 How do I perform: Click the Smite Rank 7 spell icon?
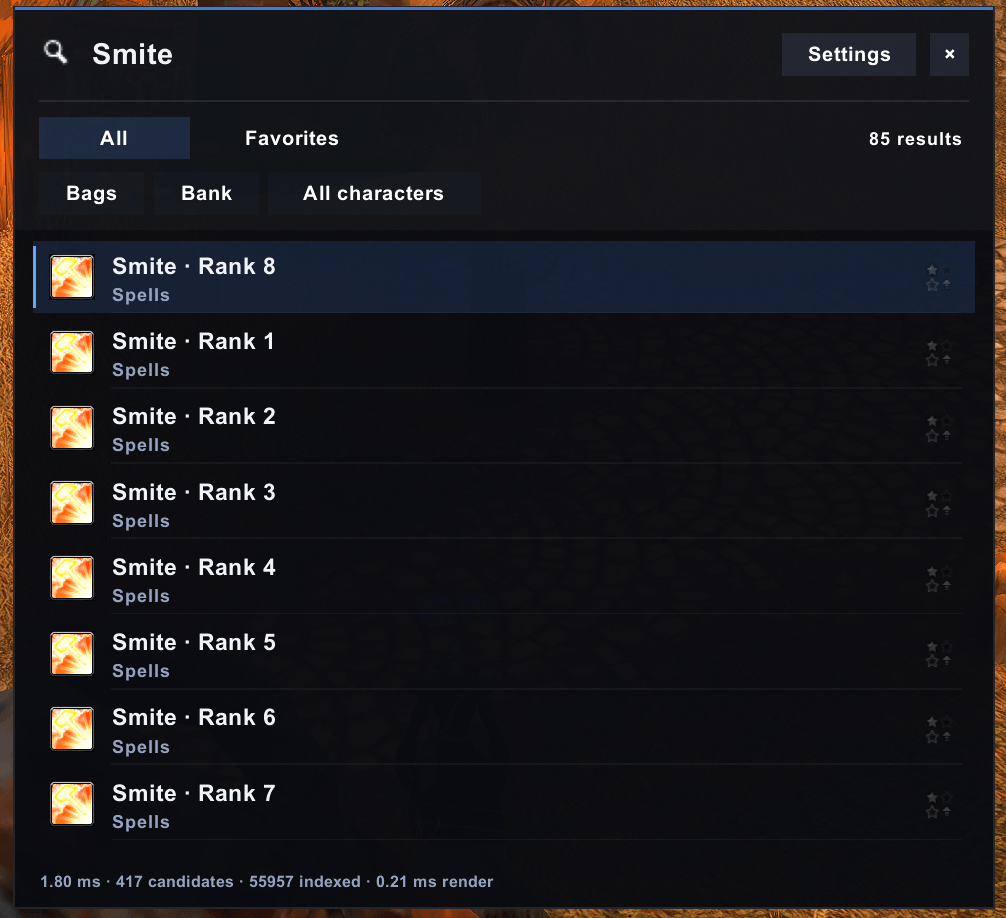pos(72,804)
